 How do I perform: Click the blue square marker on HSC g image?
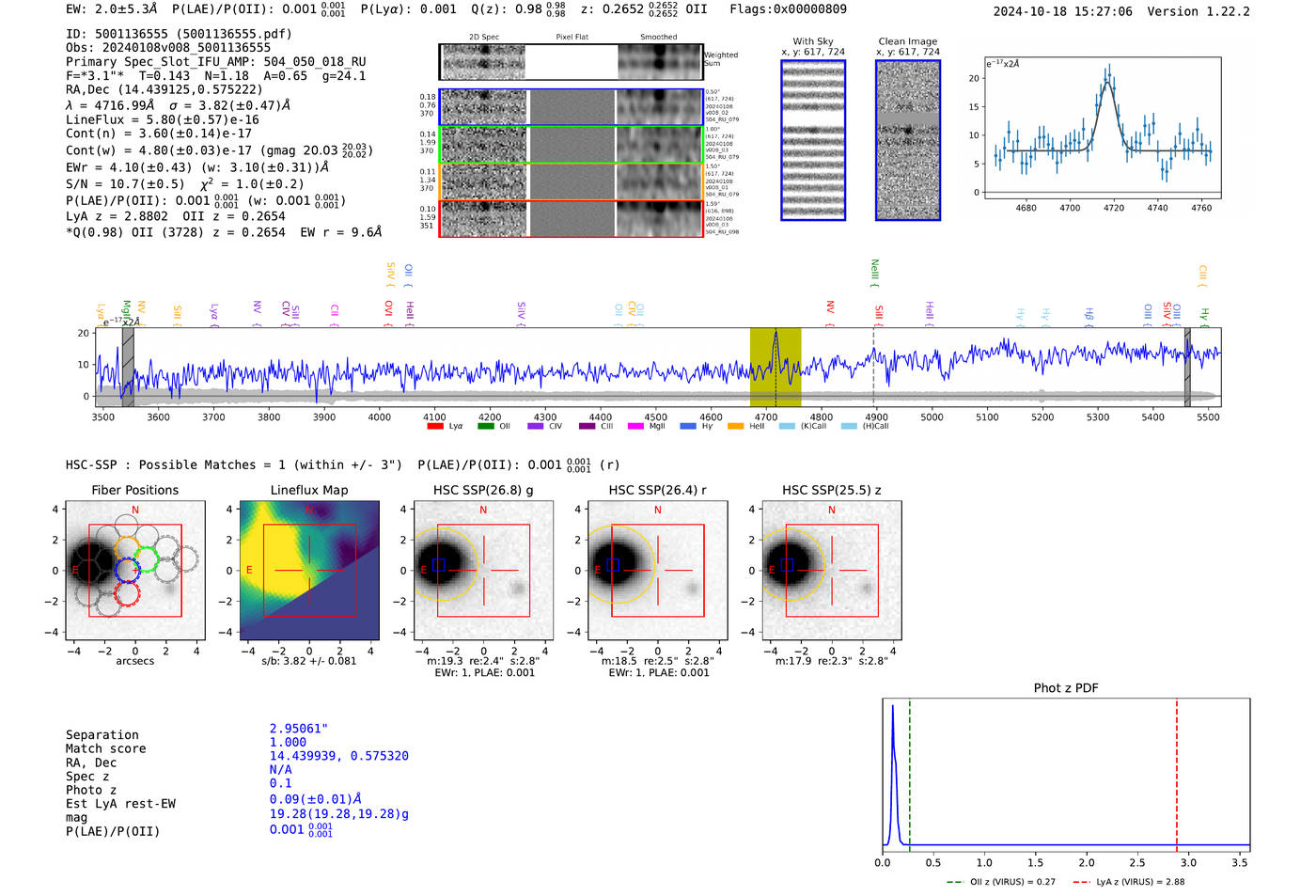439,565
